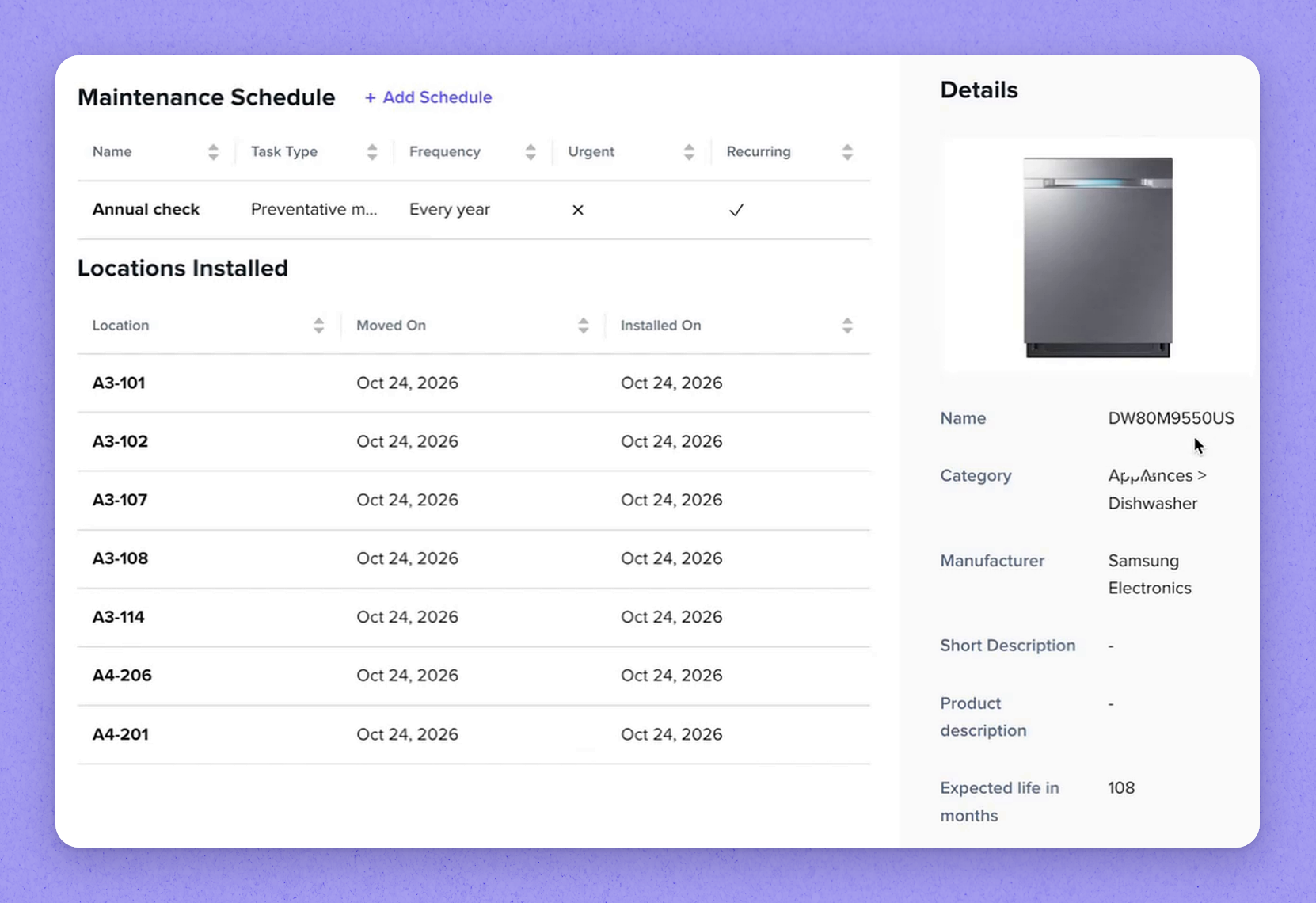Open location A4-201
The width and height of the screenshot is (1316, 903).
[120, 734]
